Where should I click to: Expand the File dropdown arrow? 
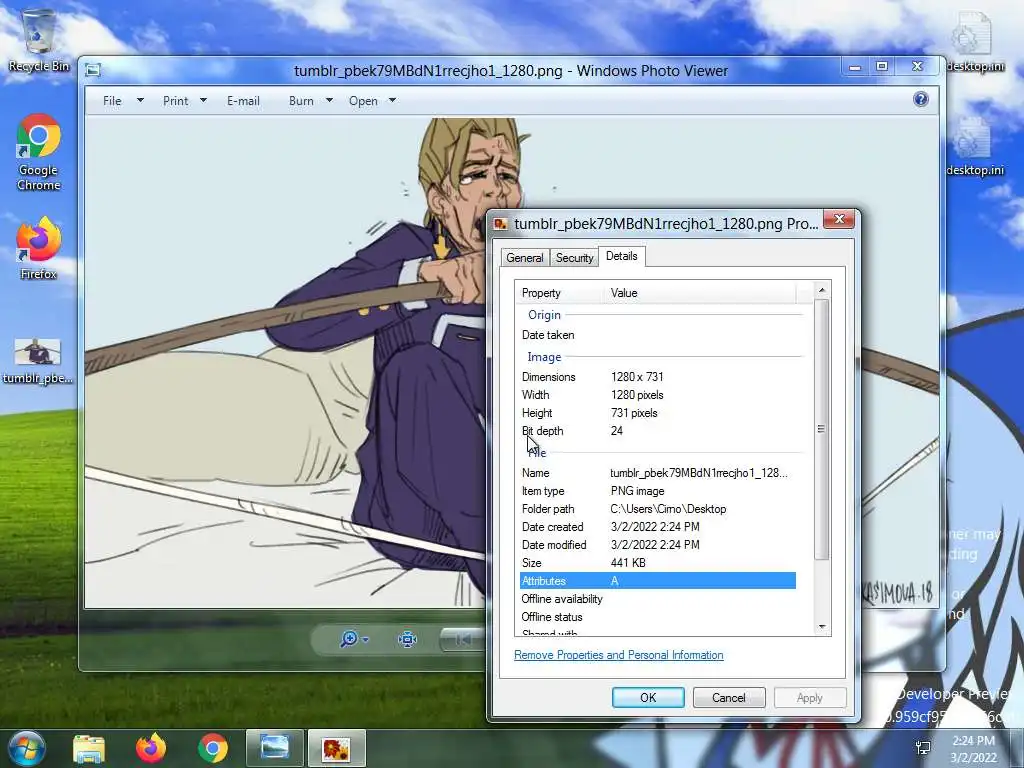(x=140, y=101)
